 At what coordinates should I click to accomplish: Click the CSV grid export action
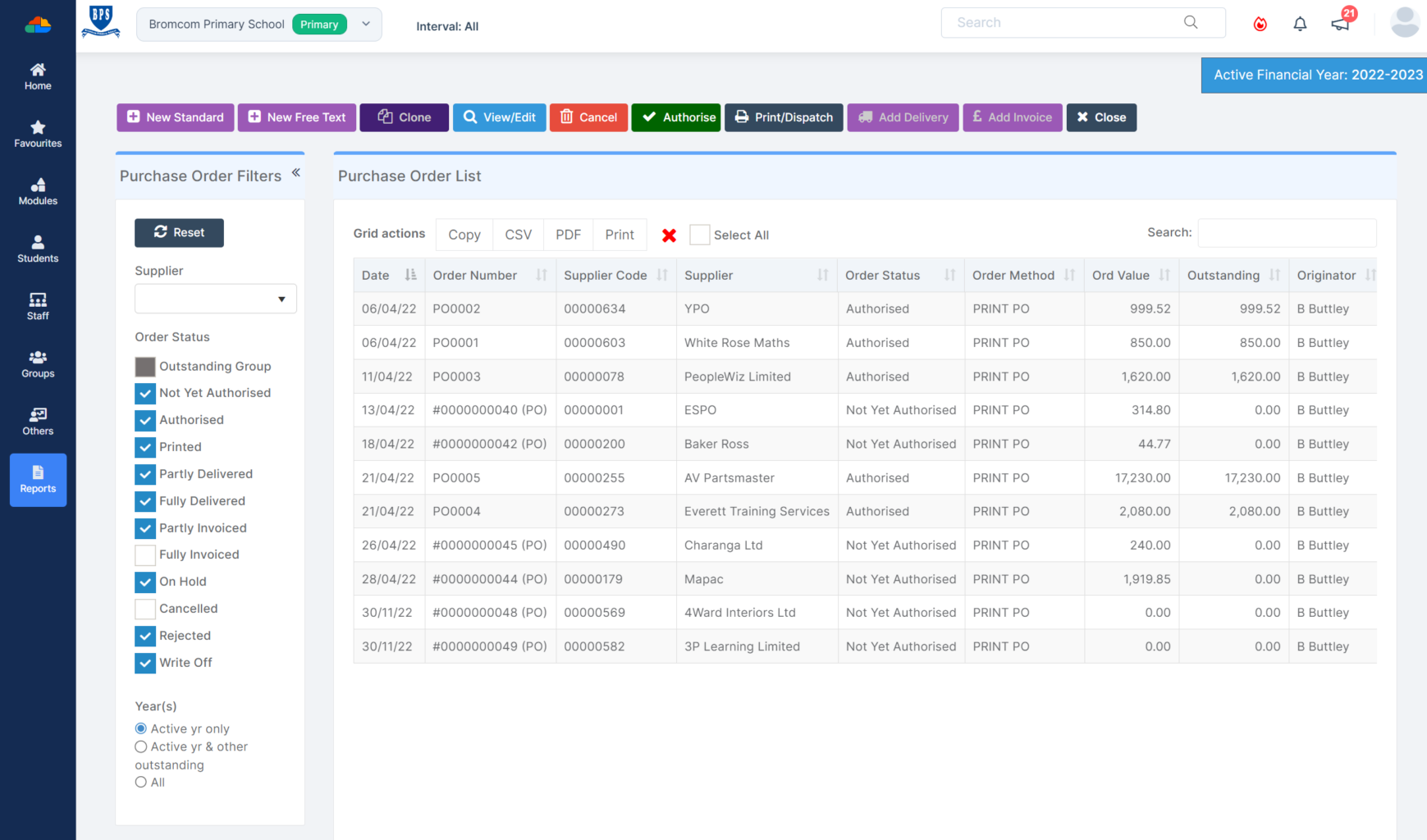click(519, 235)
